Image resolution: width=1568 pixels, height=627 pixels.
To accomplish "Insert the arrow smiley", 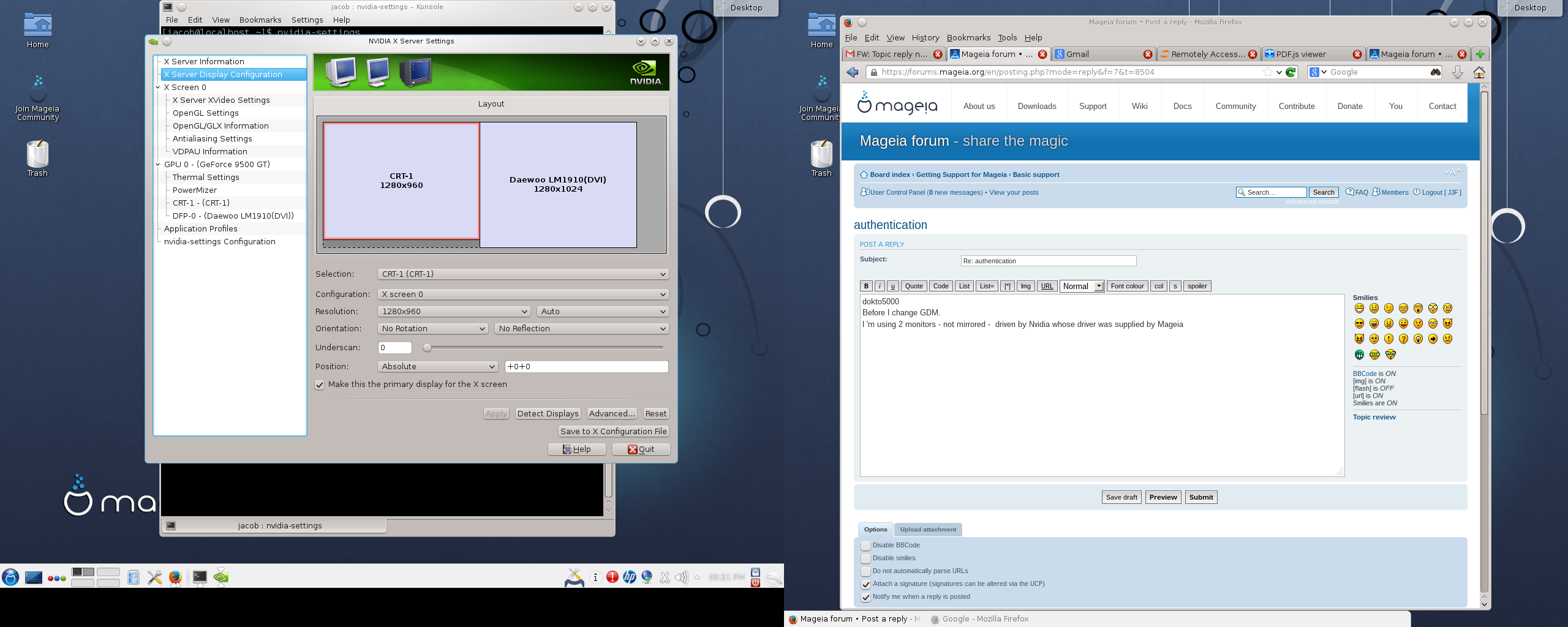I will pyautogui.click(x=1433, y=339).
